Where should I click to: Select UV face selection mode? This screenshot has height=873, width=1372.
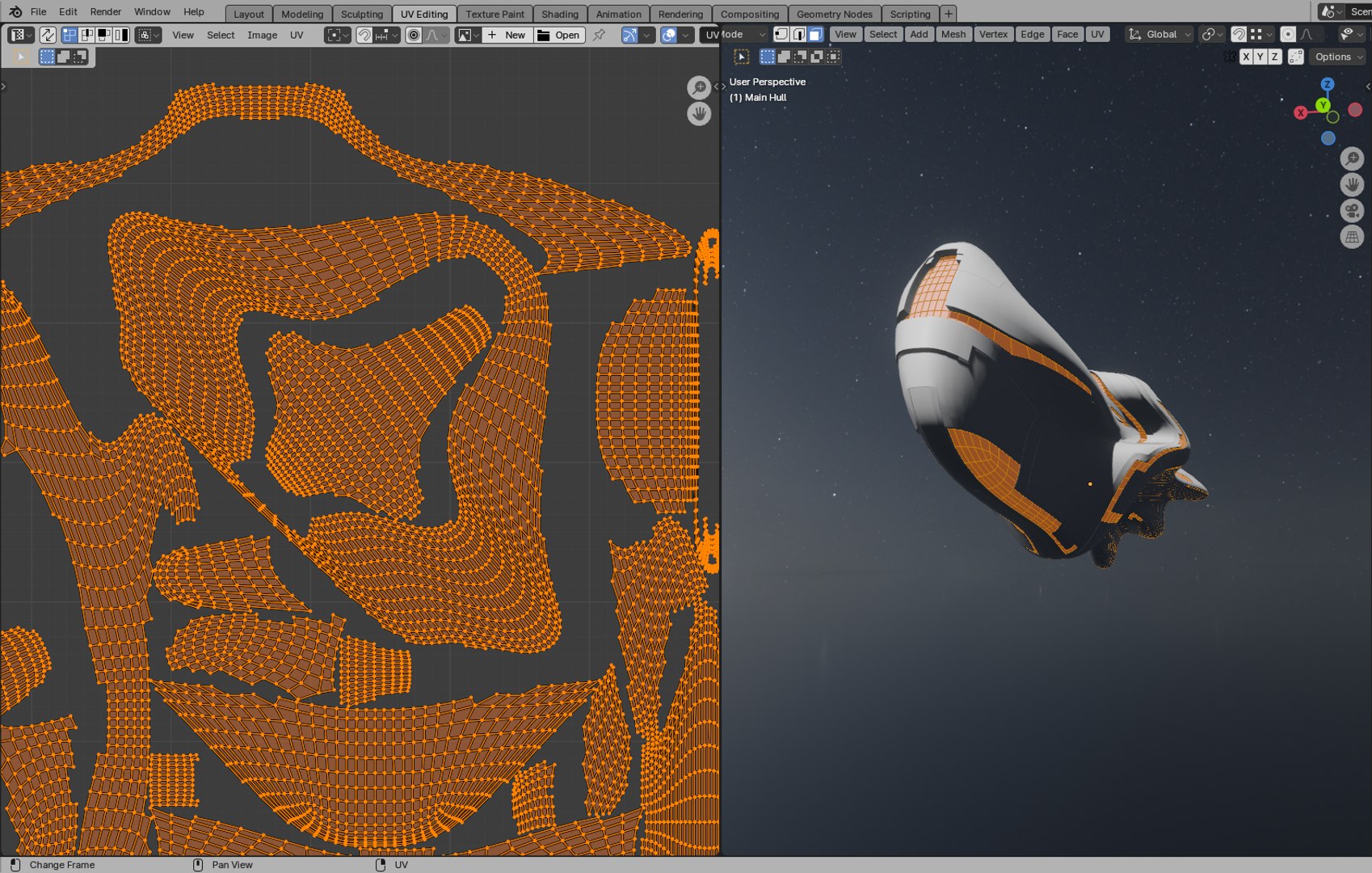tap(103, 35)
